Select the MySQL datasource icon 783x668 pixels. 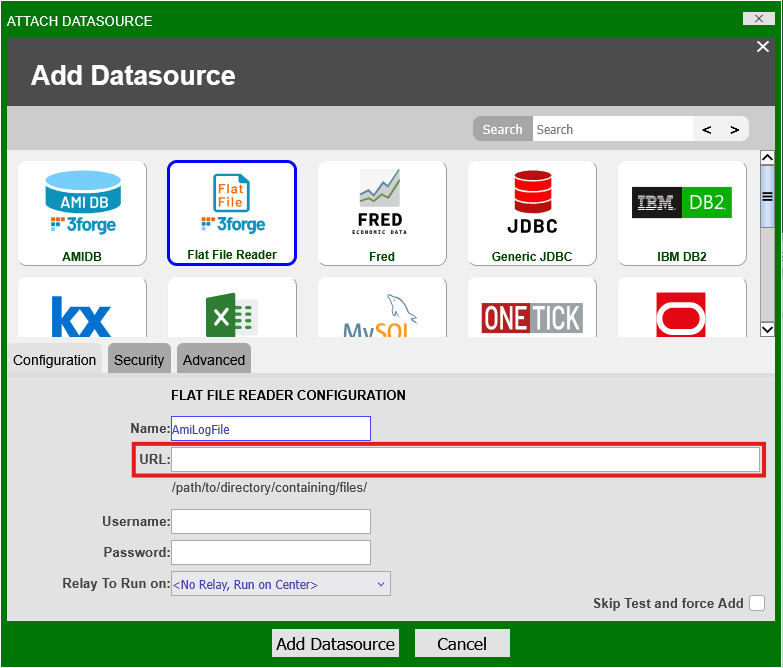click(x=382, y=312)
